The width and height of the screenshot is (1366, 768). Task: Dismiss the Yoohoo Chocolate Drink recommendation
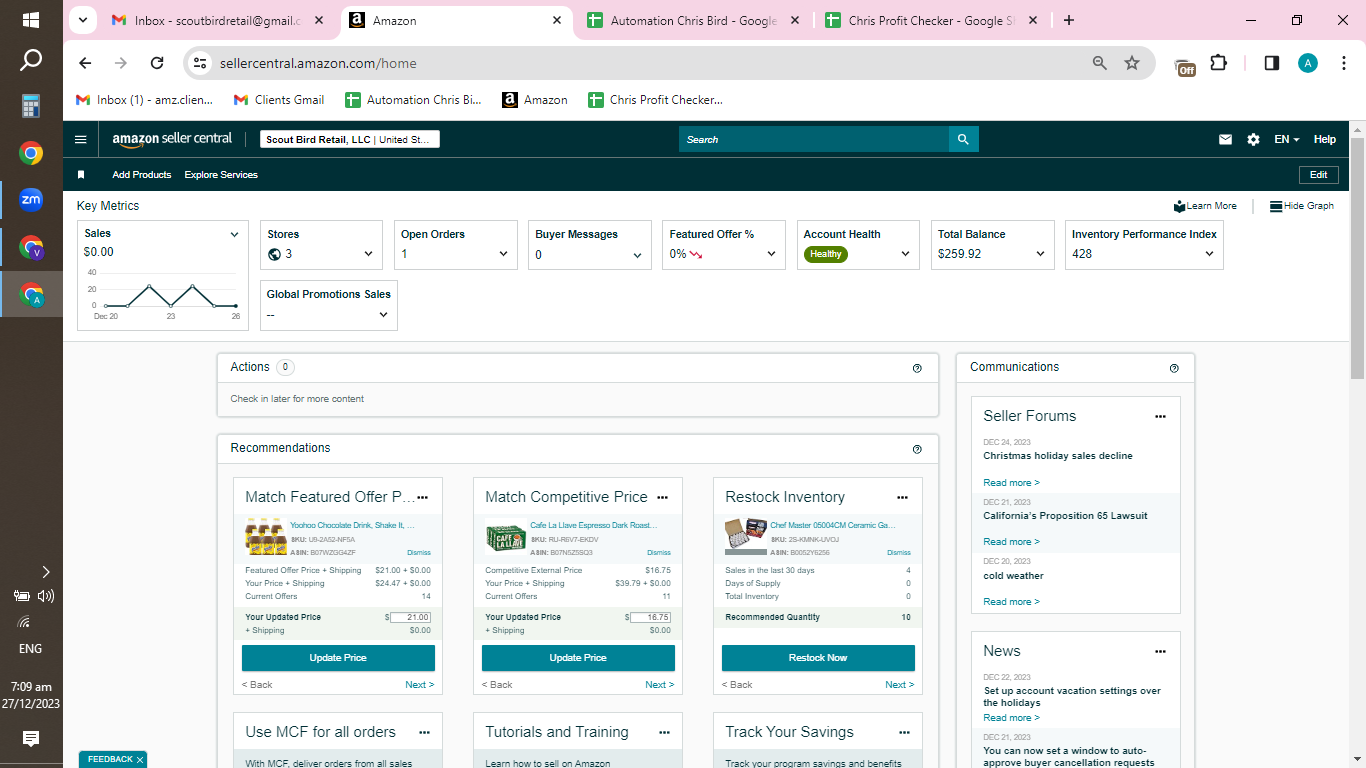419,553
